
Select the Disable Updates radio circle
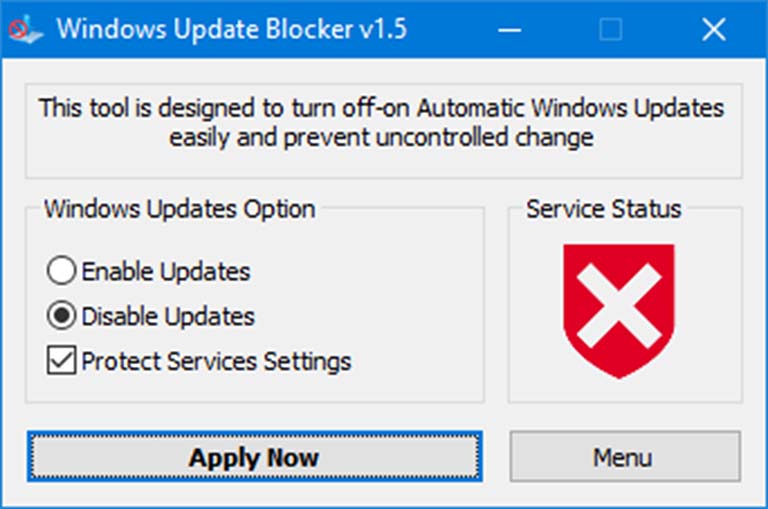tap(62, 317)
